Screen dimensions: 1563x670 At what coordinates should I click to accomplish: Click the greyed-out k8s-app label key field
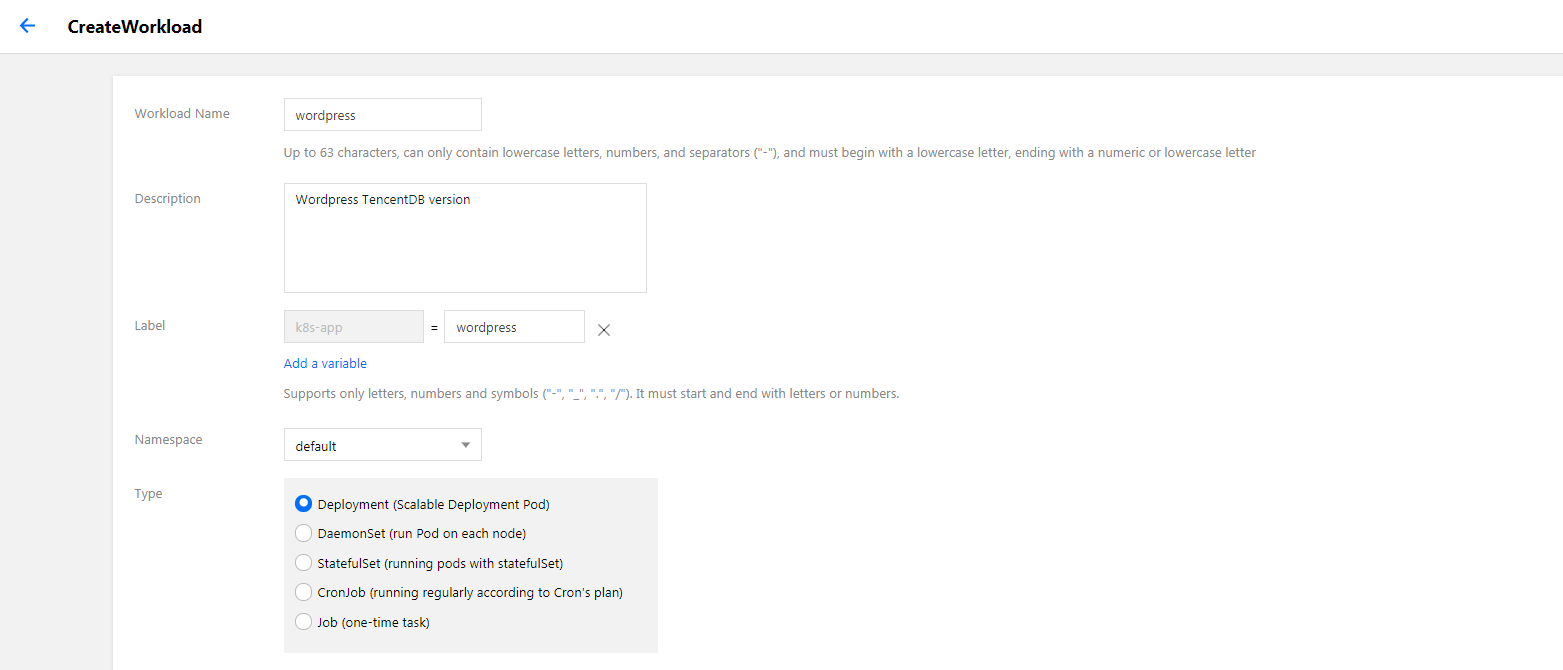(x=353, y=327)
